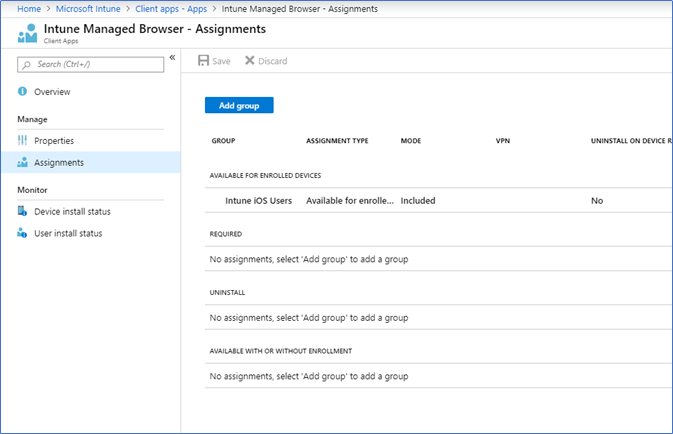Collapse the sidebar with the double chevron
Viewport: 673px width, 434px height.
coord(172,58)
